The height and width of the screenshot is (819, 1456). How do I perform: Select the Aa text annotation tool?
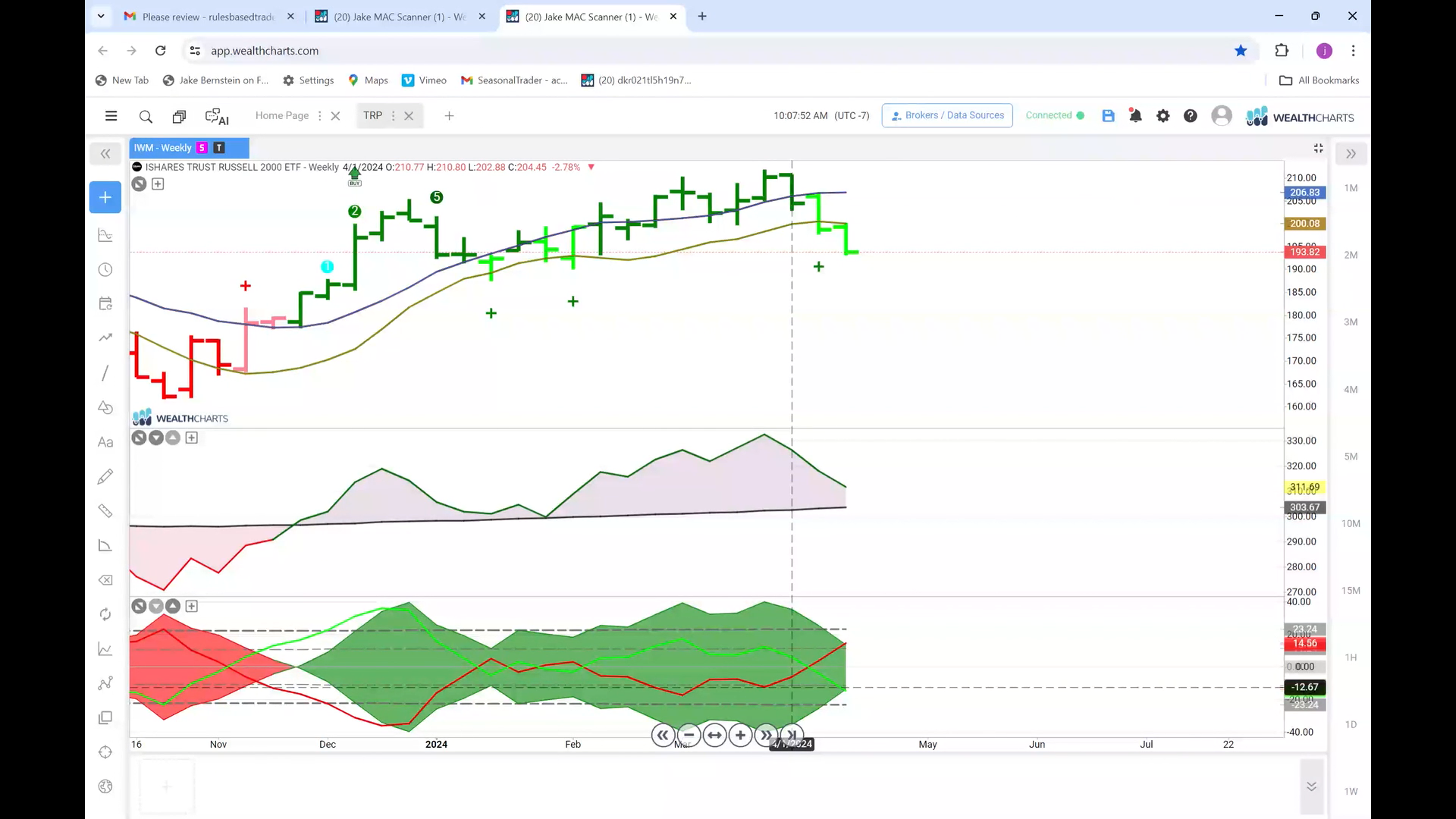[105, 442]
